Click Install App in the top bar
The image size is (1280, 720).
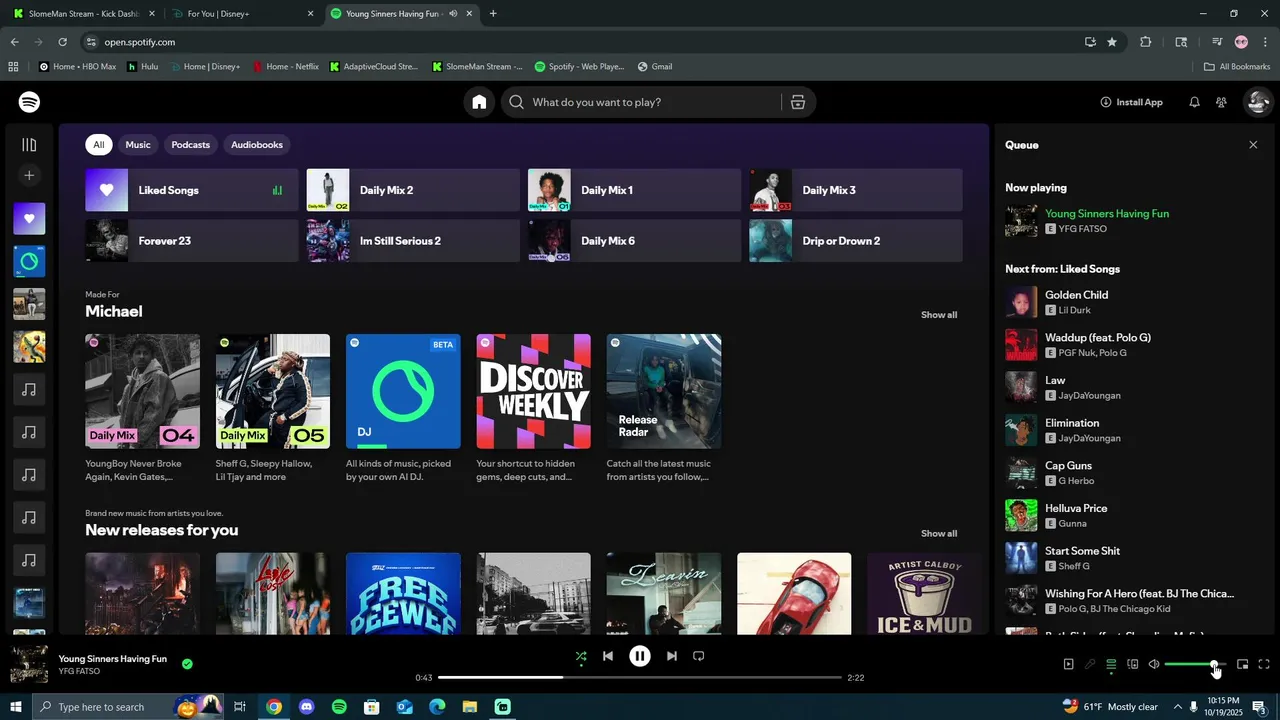1131,102
